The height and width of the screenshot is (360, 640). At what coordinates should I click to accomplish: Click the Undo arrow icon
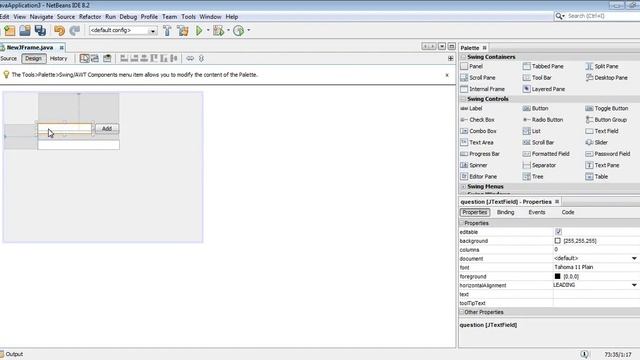click(59, 31)
